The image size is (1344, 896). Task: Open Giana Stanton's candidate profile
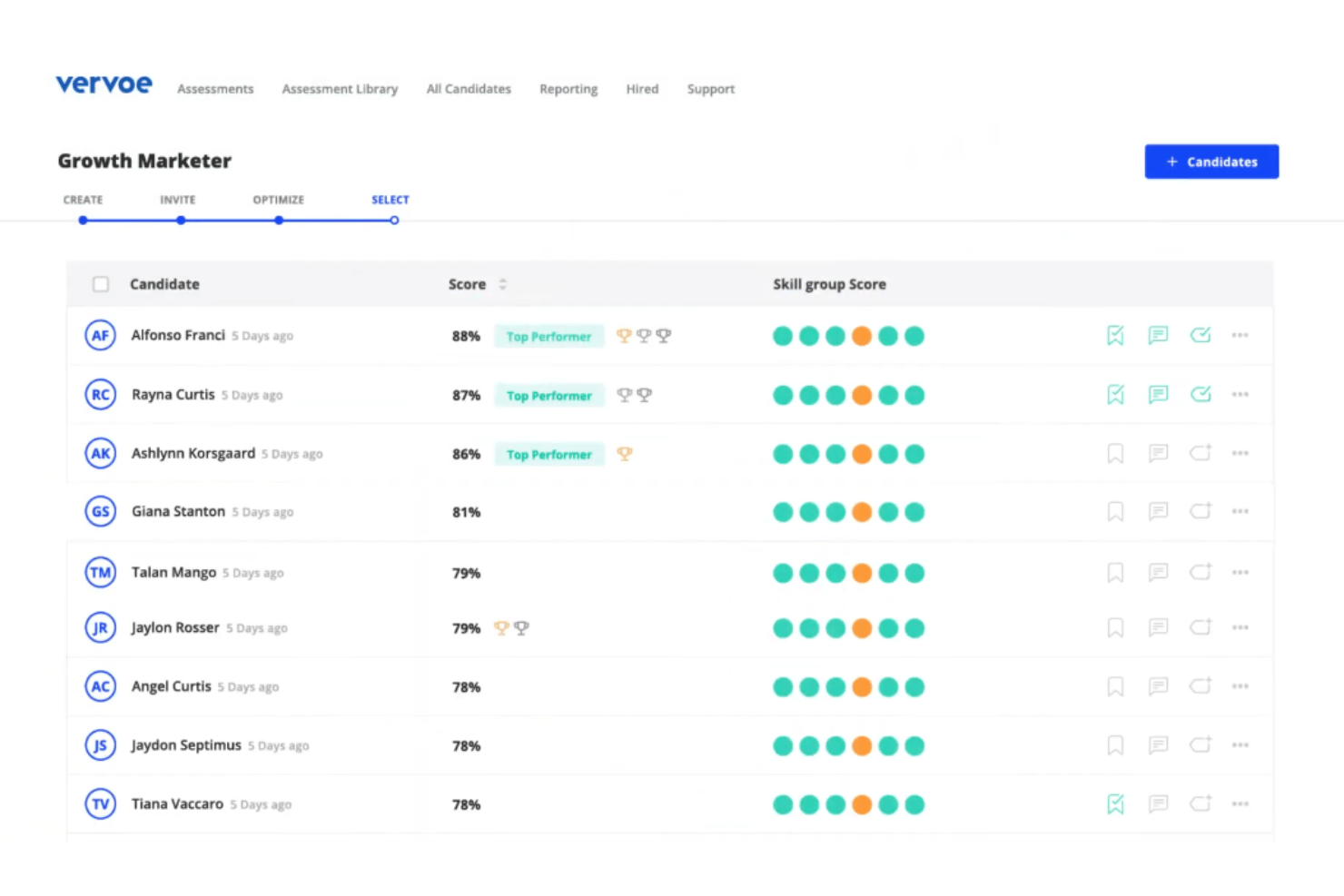178,512
